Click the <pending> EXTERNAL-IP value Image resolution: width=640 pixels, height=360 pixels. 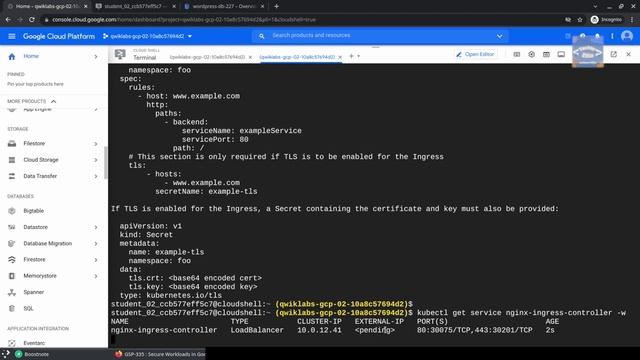pyautogui.click(x=375, y=330)
